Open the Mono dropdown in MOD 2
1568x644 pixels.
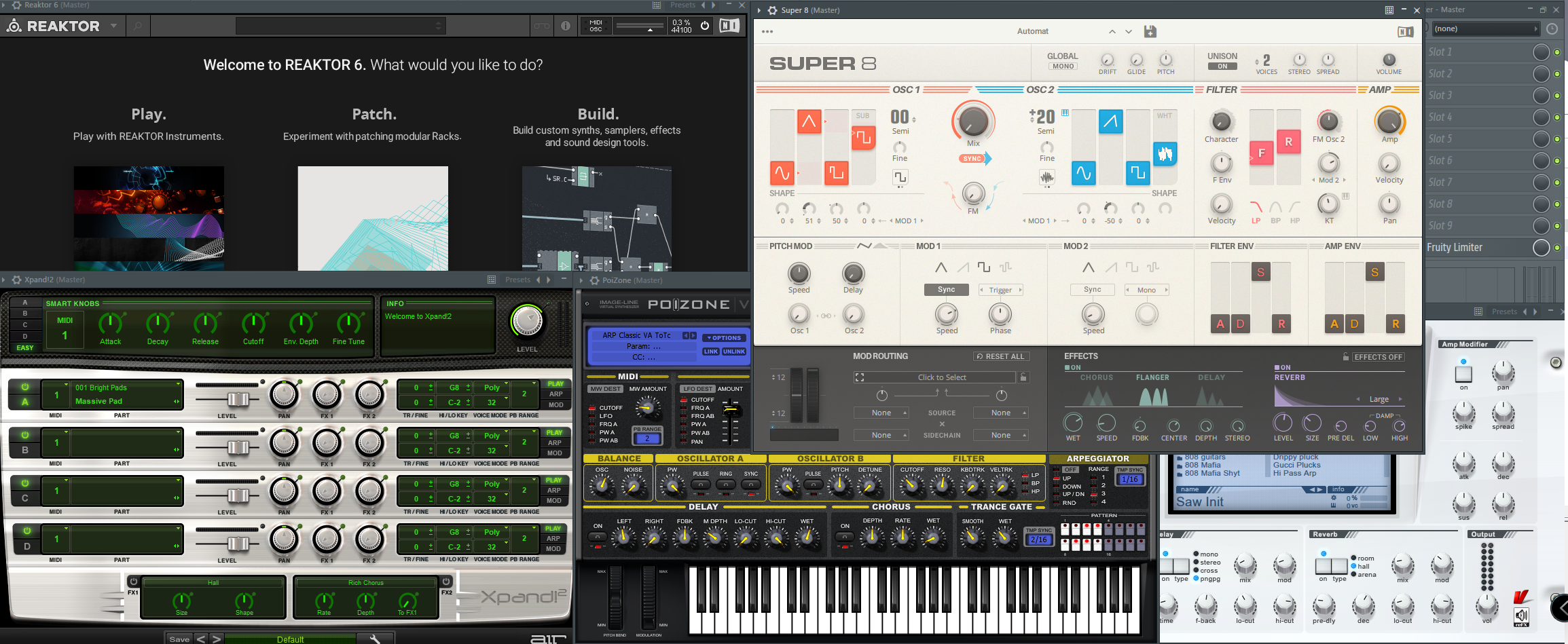(1147, 290)
